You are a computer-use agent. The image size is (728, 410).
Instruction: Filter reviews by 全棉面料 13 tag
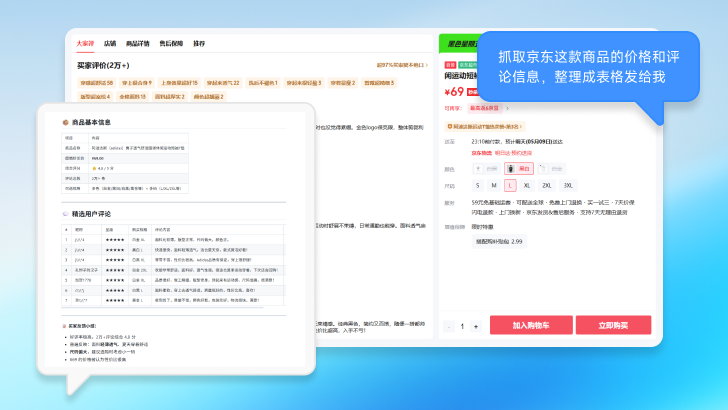[x=133, y=97]
